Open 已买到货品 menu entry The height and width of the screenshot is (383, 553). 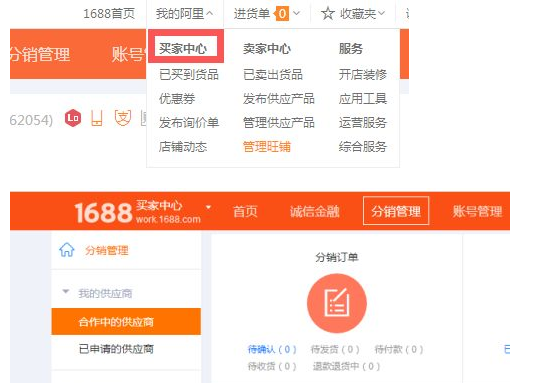tap(189, 74)
